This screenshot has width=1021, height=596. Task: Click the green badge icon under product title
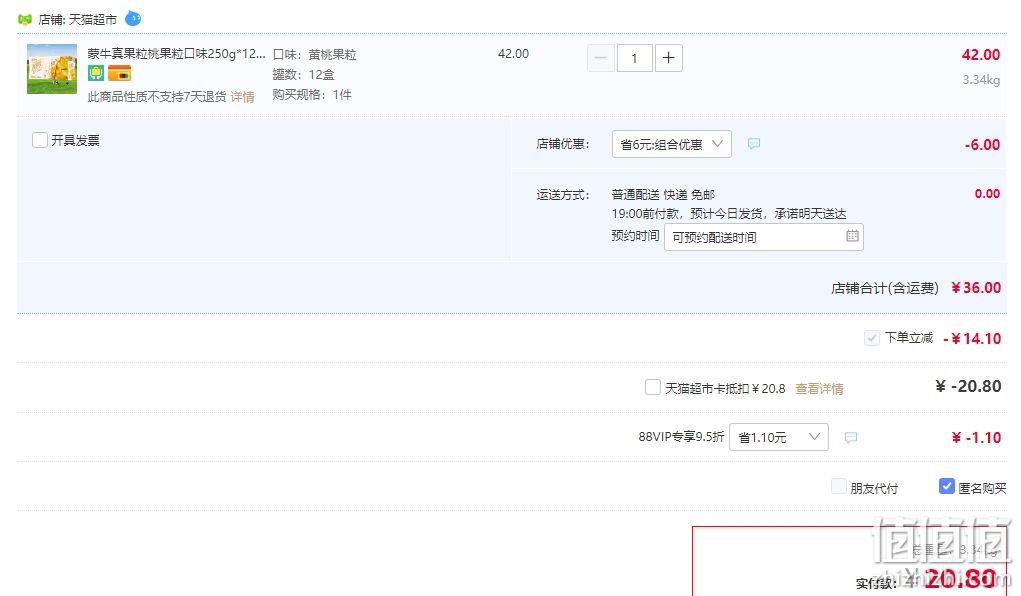(x=96, y=73)
